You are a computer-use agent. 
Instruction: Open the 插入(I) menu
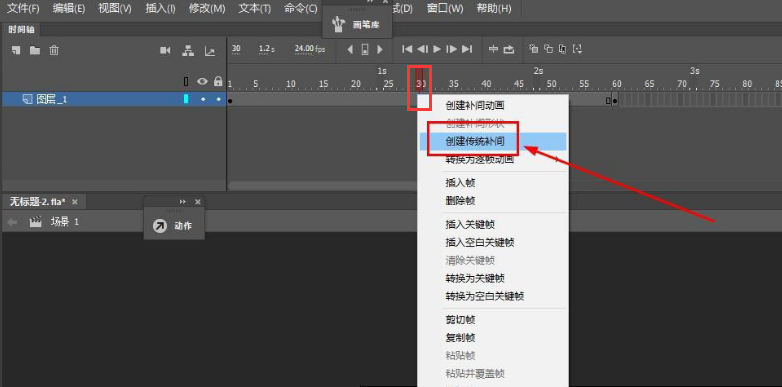[x=160, y=8]
